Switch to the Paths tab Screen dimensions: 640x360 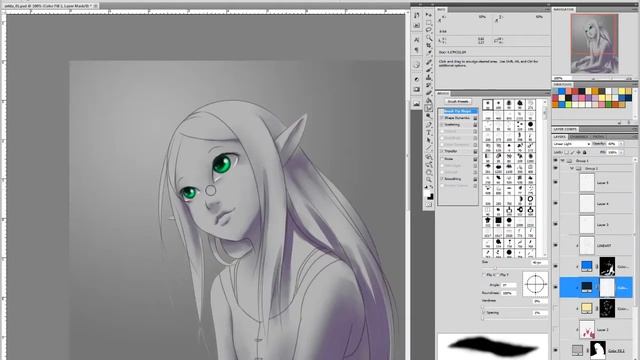[598, 137]
